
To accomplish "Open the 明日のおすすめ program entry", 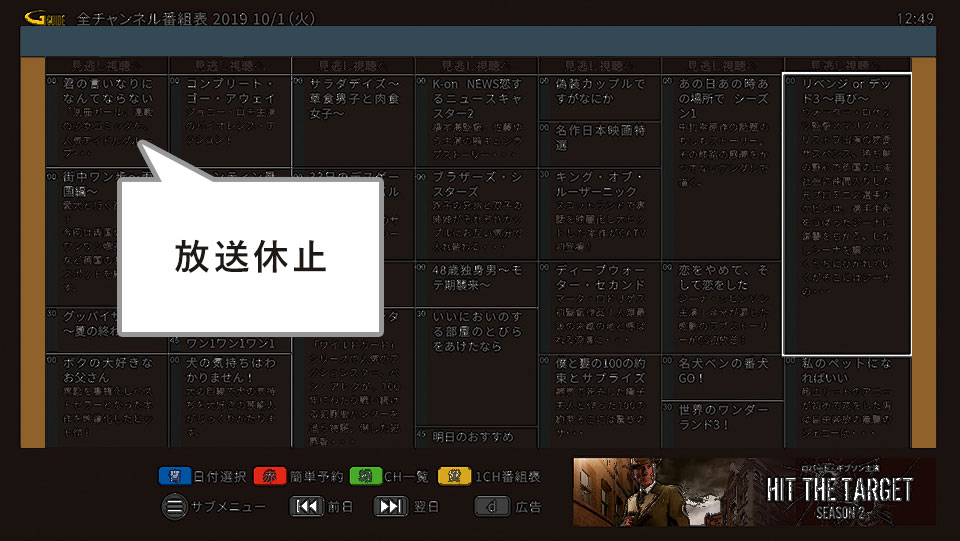I will coord(475,437).
